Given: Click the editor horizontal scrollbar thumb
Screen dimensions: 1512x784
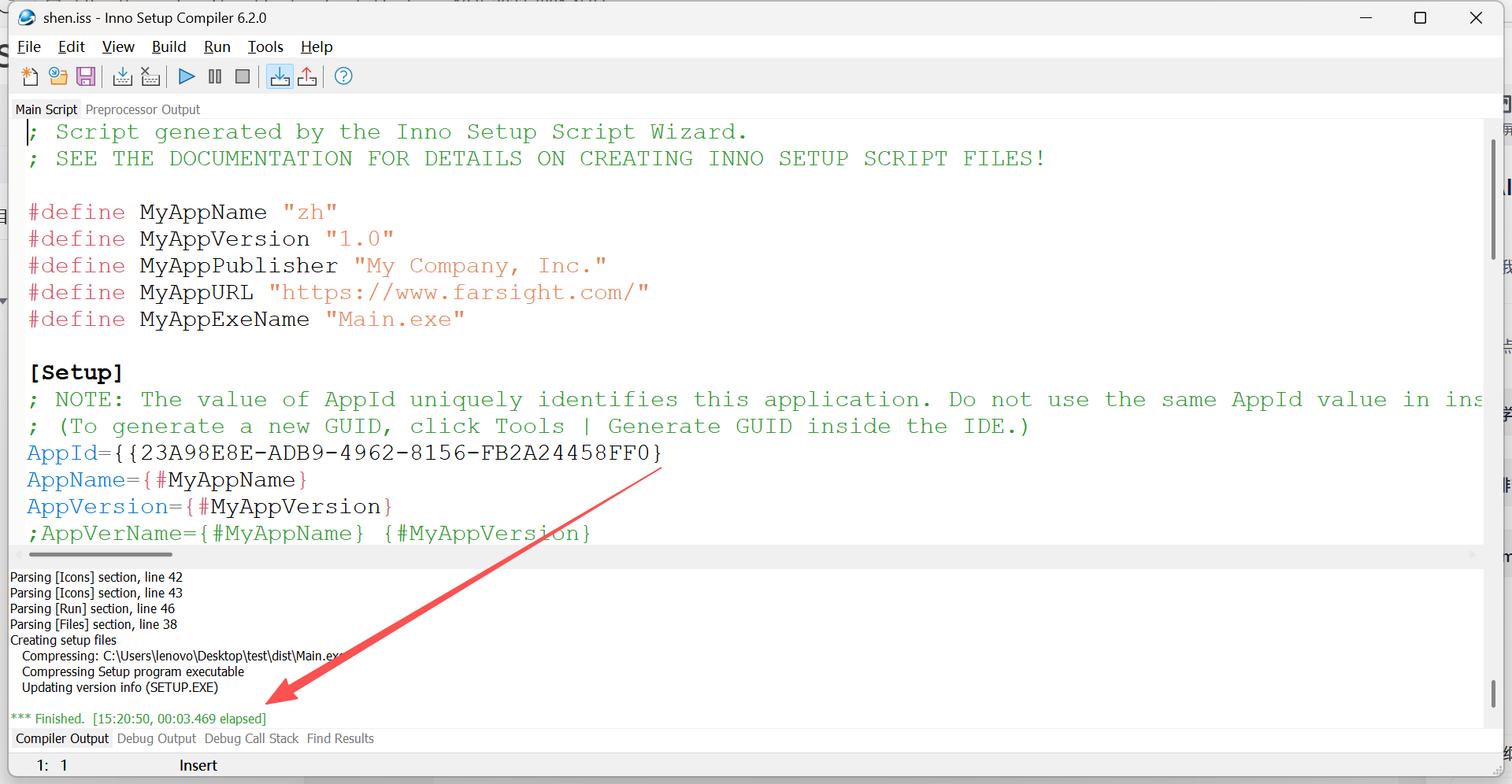Looking at the screenshot, I should coord(100,554).
